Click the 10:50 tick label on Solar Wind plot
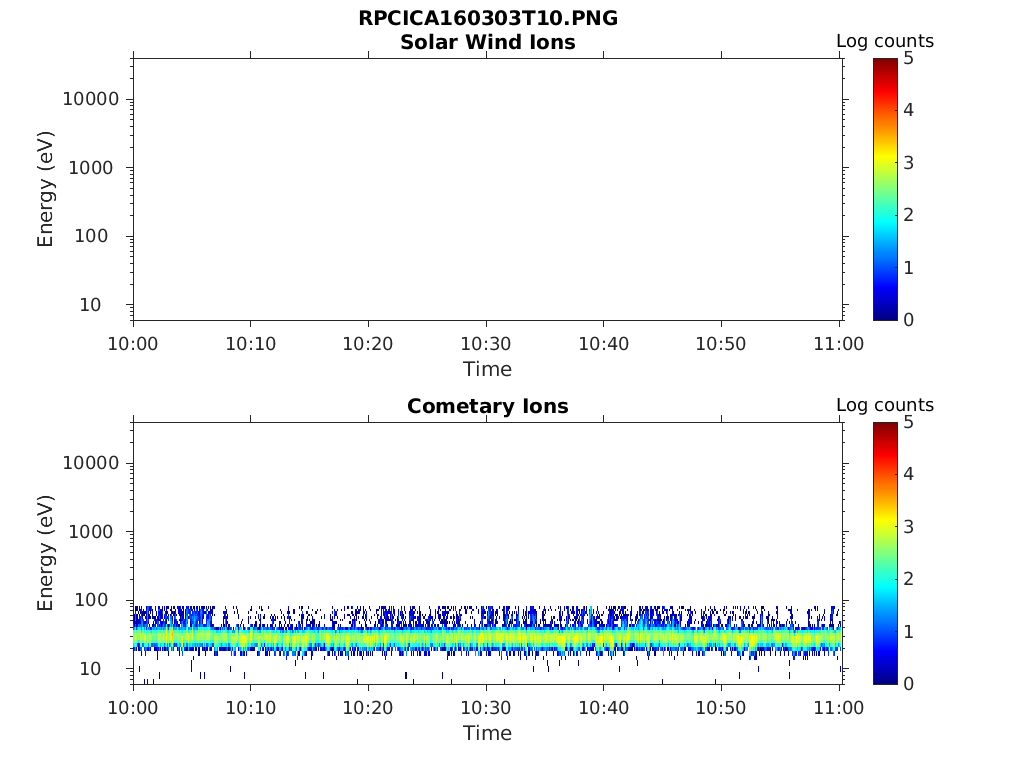Viewport: 1024px width, 768px height. click(721, 344)
